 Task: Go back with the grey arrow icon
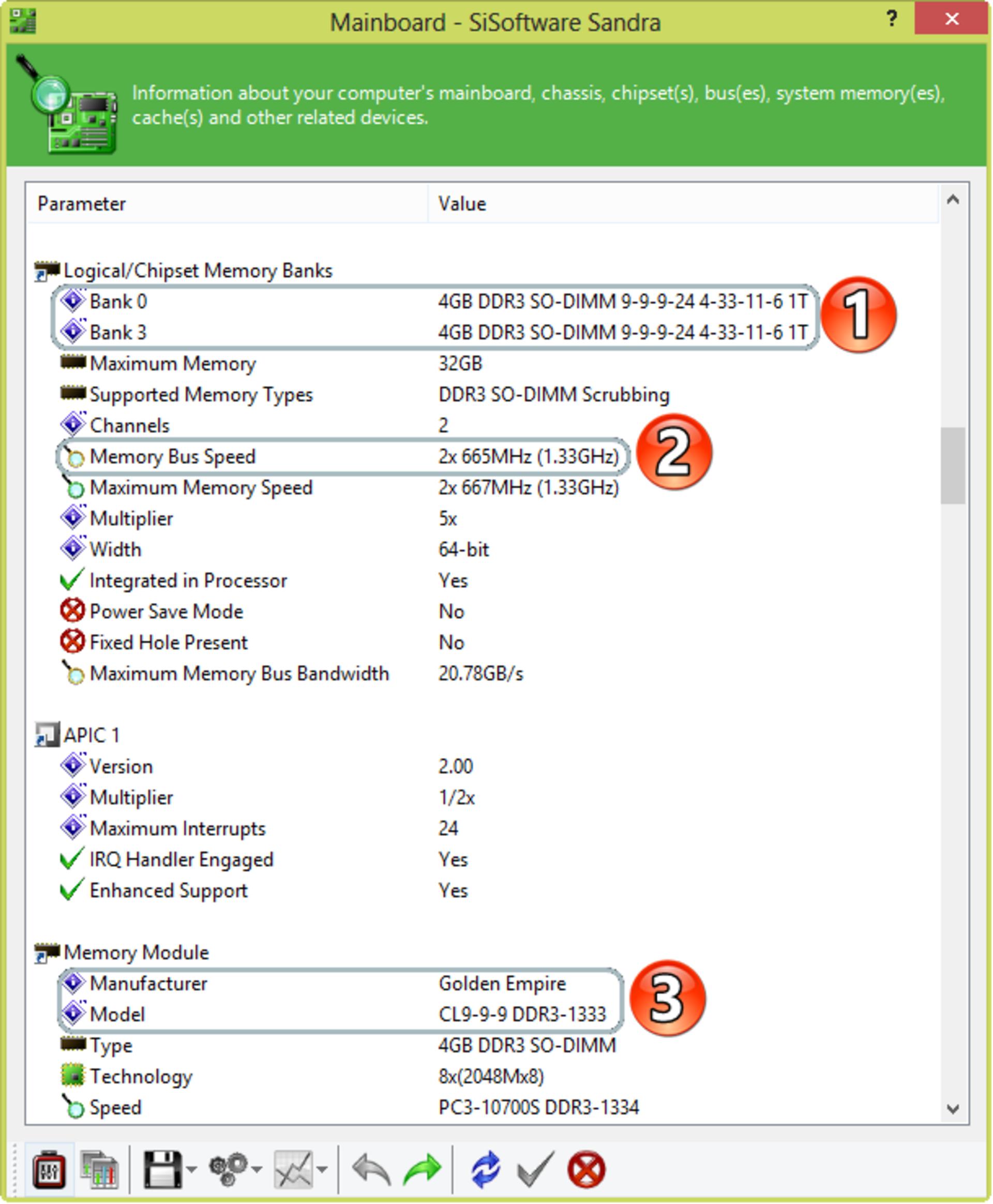372,1169
